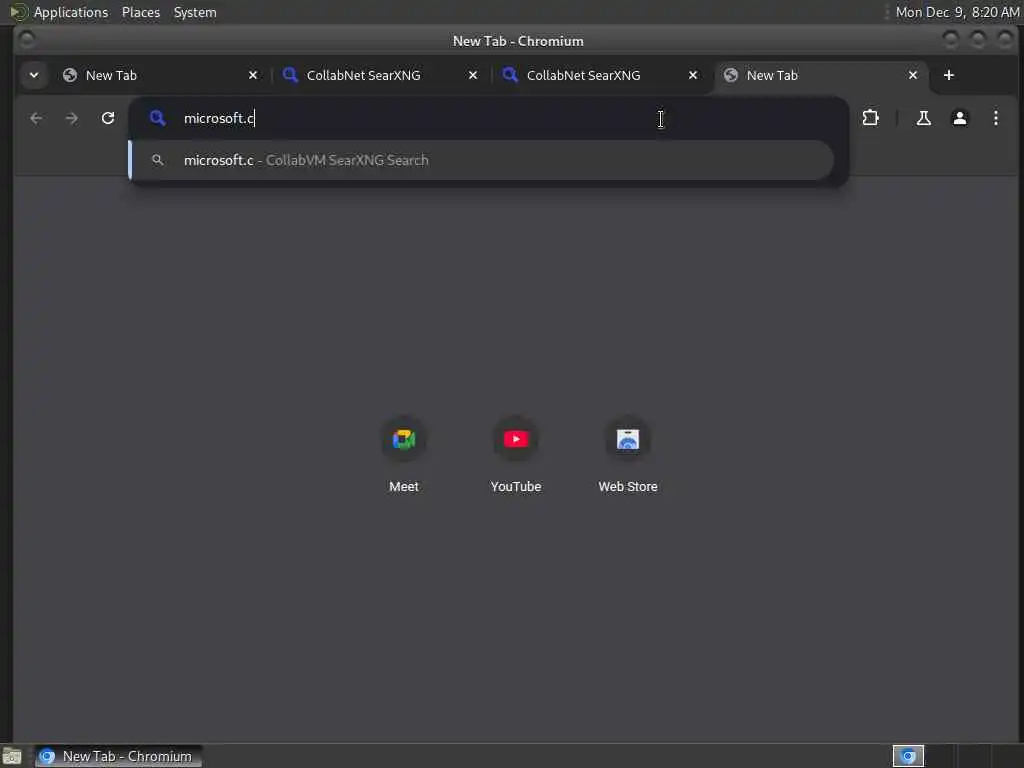Open the Extensions puzzle icon
This screenshot has height=768, width=1024.
[x=871, y=118]
